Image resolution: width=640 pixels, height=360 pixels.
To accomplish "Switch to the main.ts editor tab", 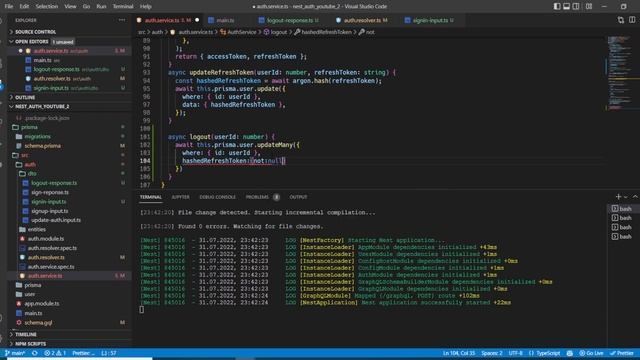I will 225,20.
